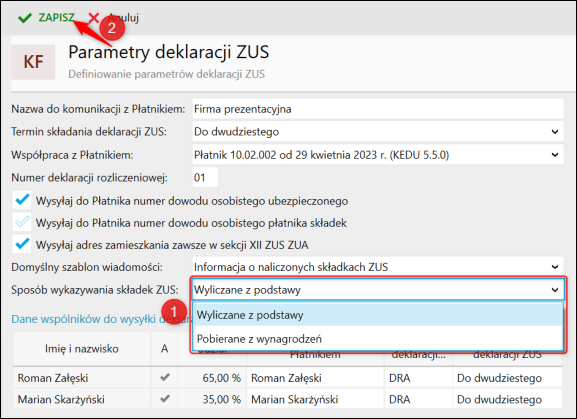Toggle sending payer's ID number checkbox

(x=22, y=222)
